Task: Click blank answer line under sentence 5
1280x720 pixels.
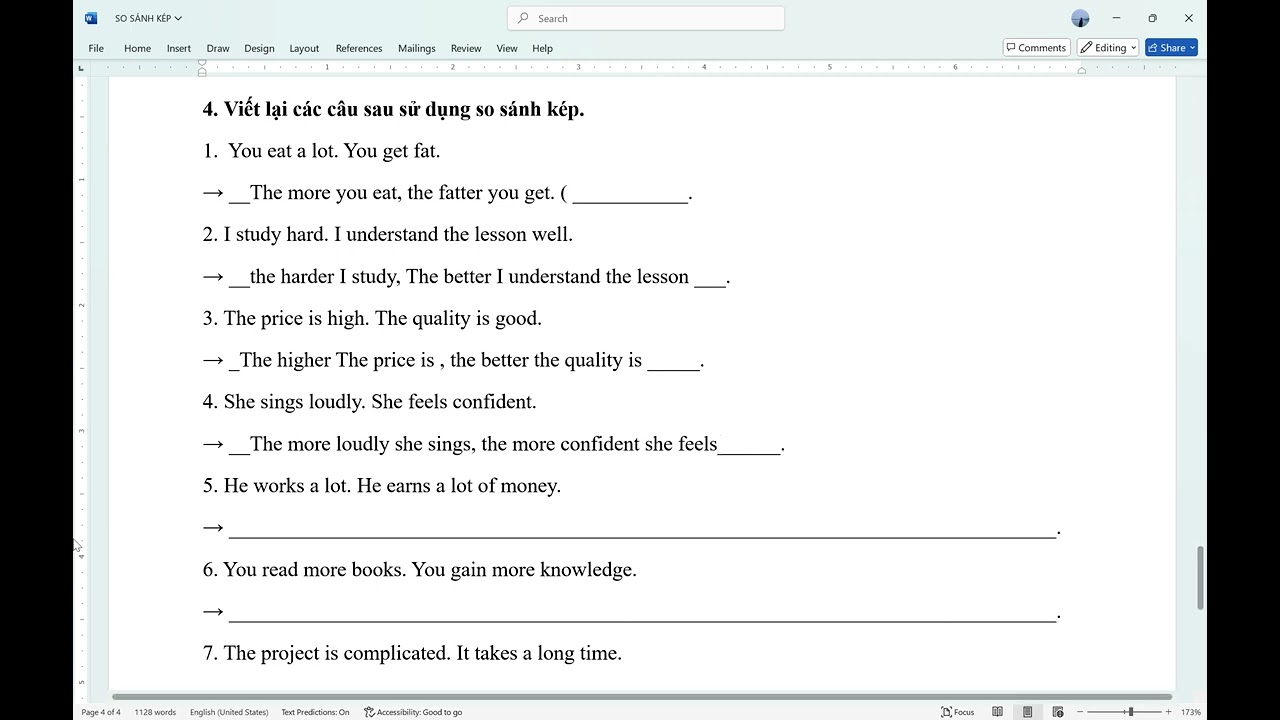Action: (642, 529)
